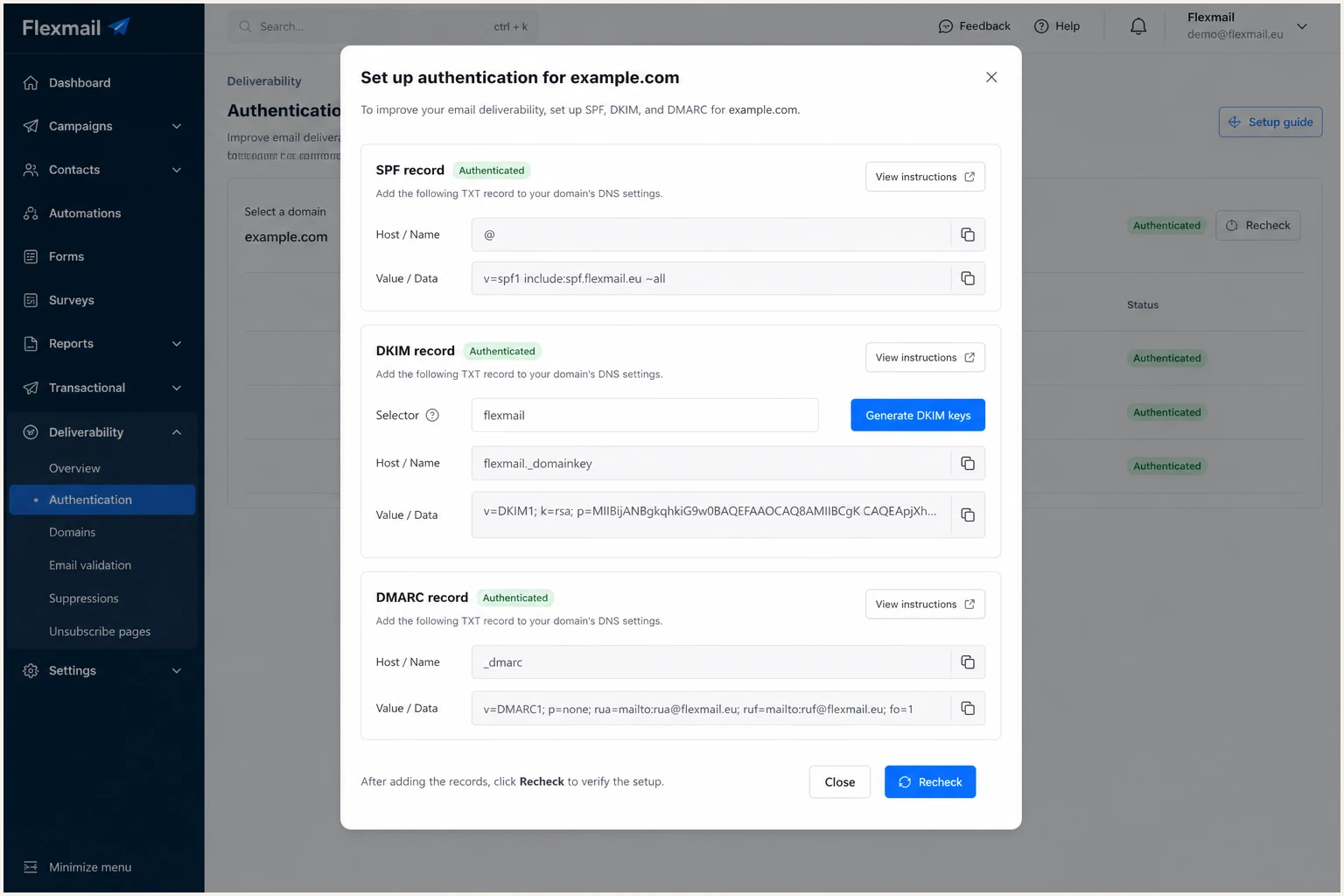Viewport: 1344px width, 896px height.
Task: Copy the SPF Host / Name value
Action: [968, 234]
